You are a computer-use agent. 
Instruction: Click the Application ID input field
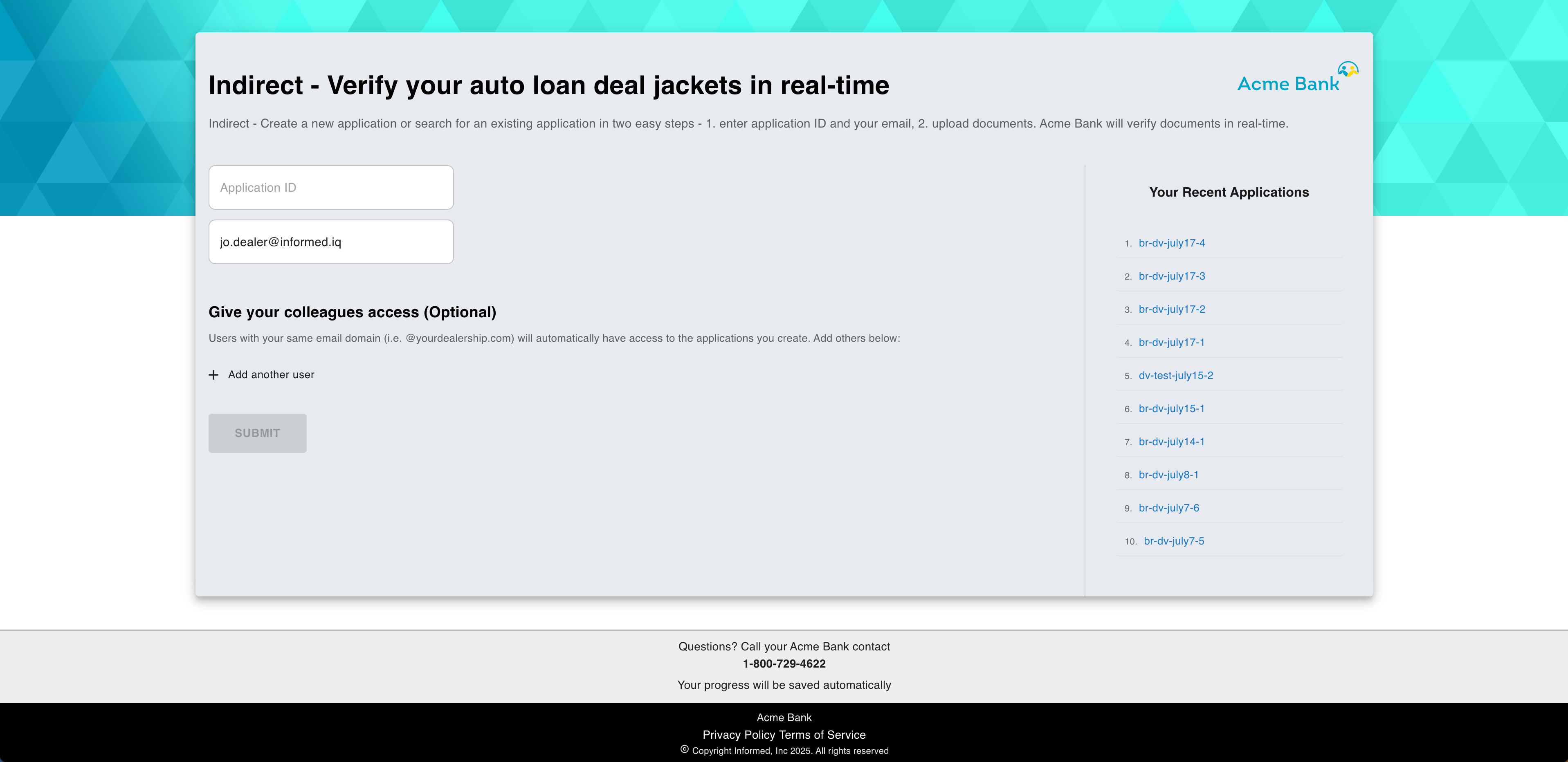(x=330, y=188)
